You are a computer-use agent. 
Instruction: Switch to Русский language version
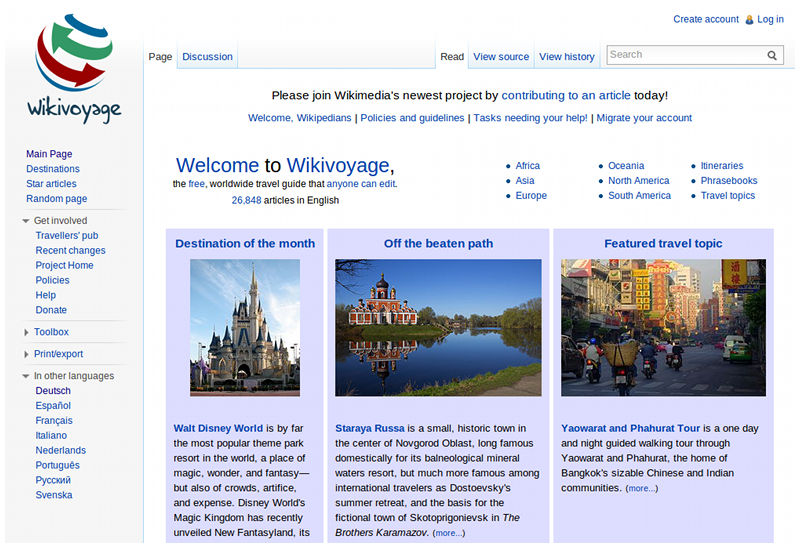[x=53, y=480]
